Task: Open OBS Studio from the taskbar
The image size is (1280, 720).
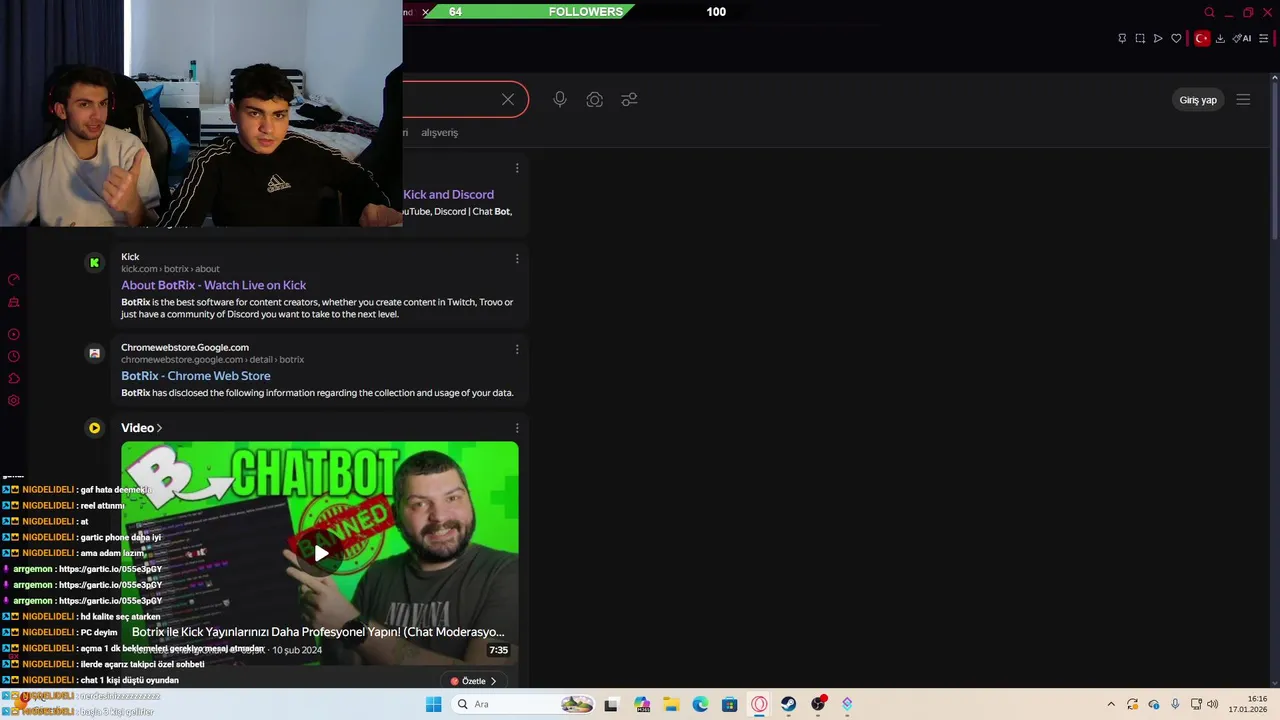Action: [x=818, y=704]
